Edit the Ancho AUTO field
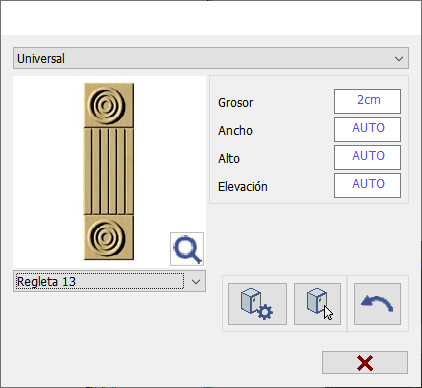Screen dimensions: 422x388 [367, 129]
